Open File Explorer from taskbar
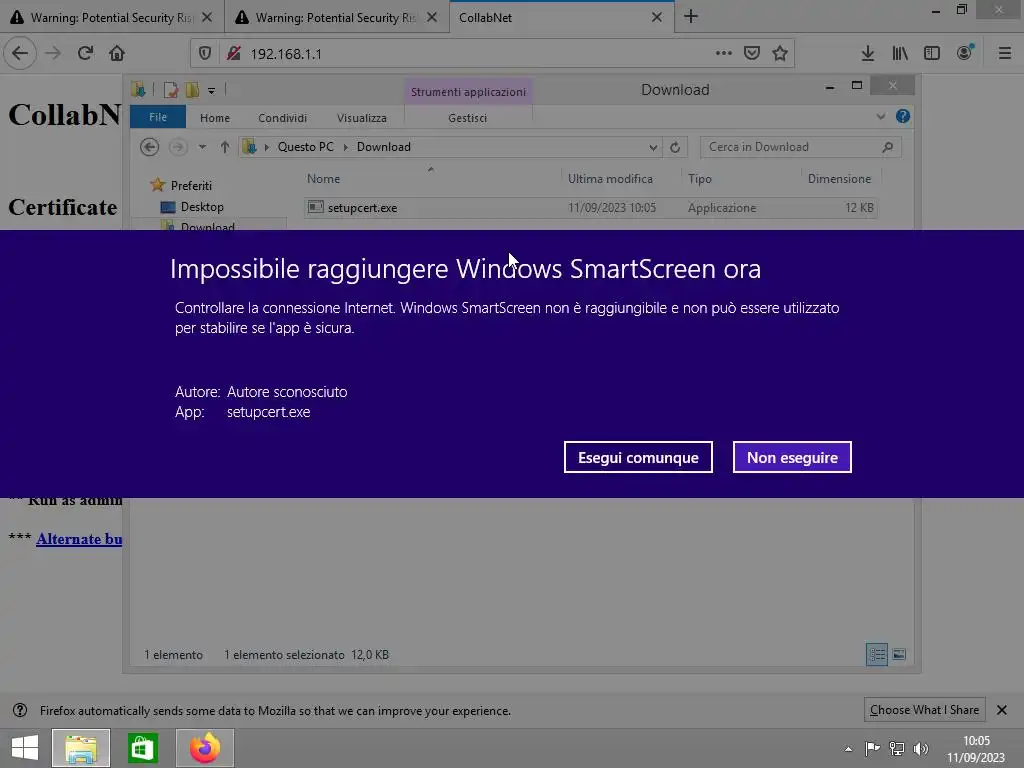Image resolution: width=1024 pixels, height=768 pixels. coord(81,748)
